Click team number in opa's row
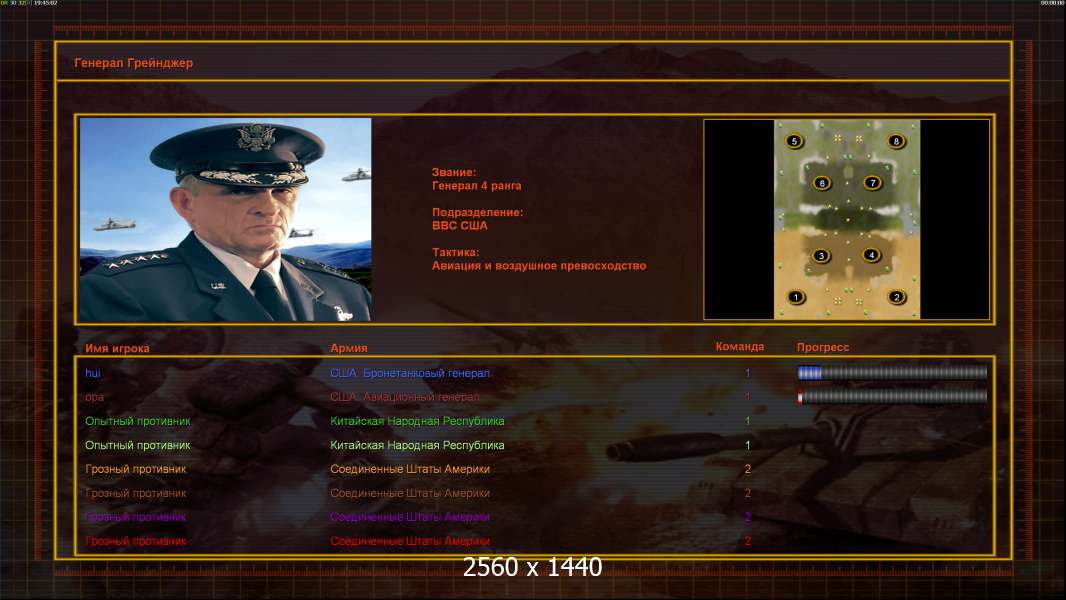 [748, 397]
